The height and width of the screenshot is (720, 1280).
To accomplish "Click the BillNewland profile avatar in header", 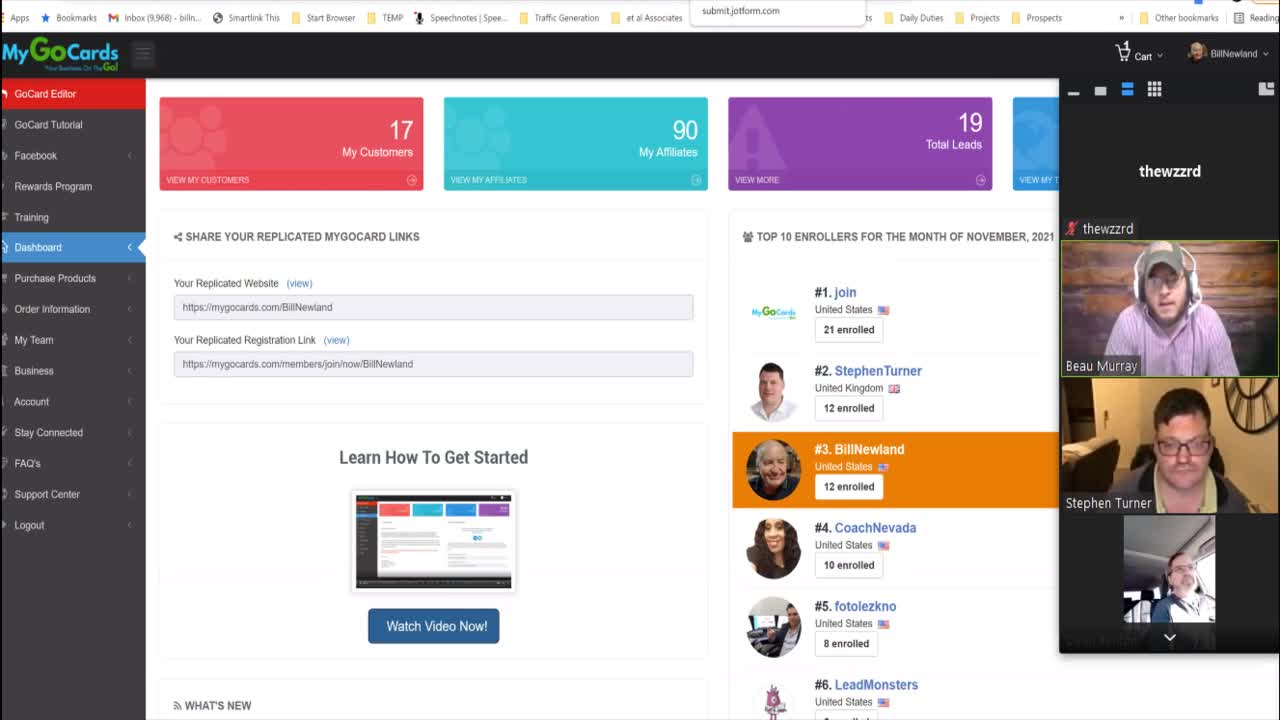I will coord(1196,53).
